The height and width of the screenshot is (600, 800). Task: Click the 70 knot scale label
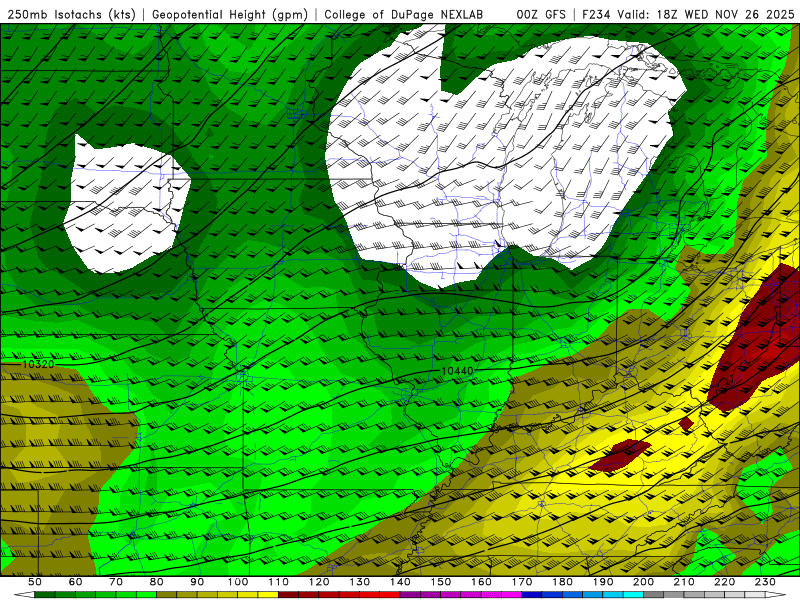coord(116,582)
